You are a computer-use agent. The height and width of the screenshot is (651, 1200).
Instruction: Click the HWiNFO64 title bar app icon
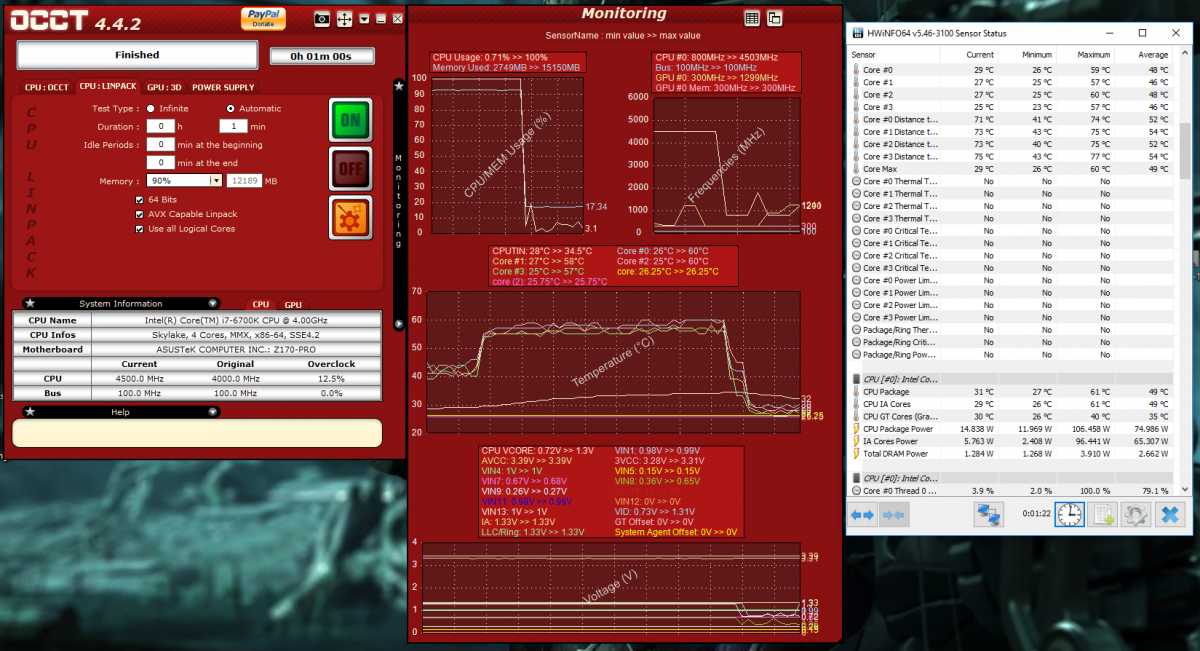point(857,33)
